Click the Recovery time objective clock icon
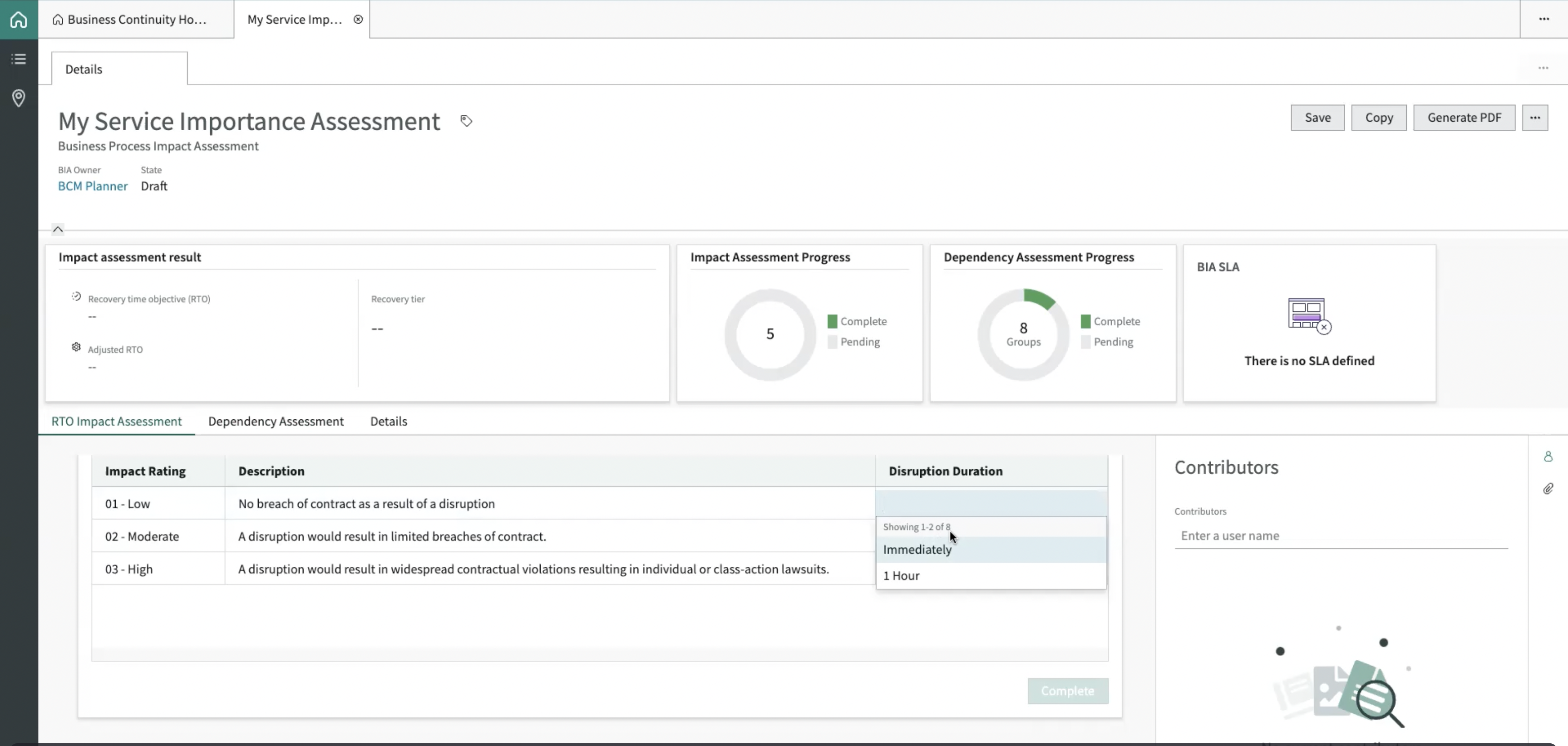The height and width of the screenshot is (746, 1568). pos(76,296)
